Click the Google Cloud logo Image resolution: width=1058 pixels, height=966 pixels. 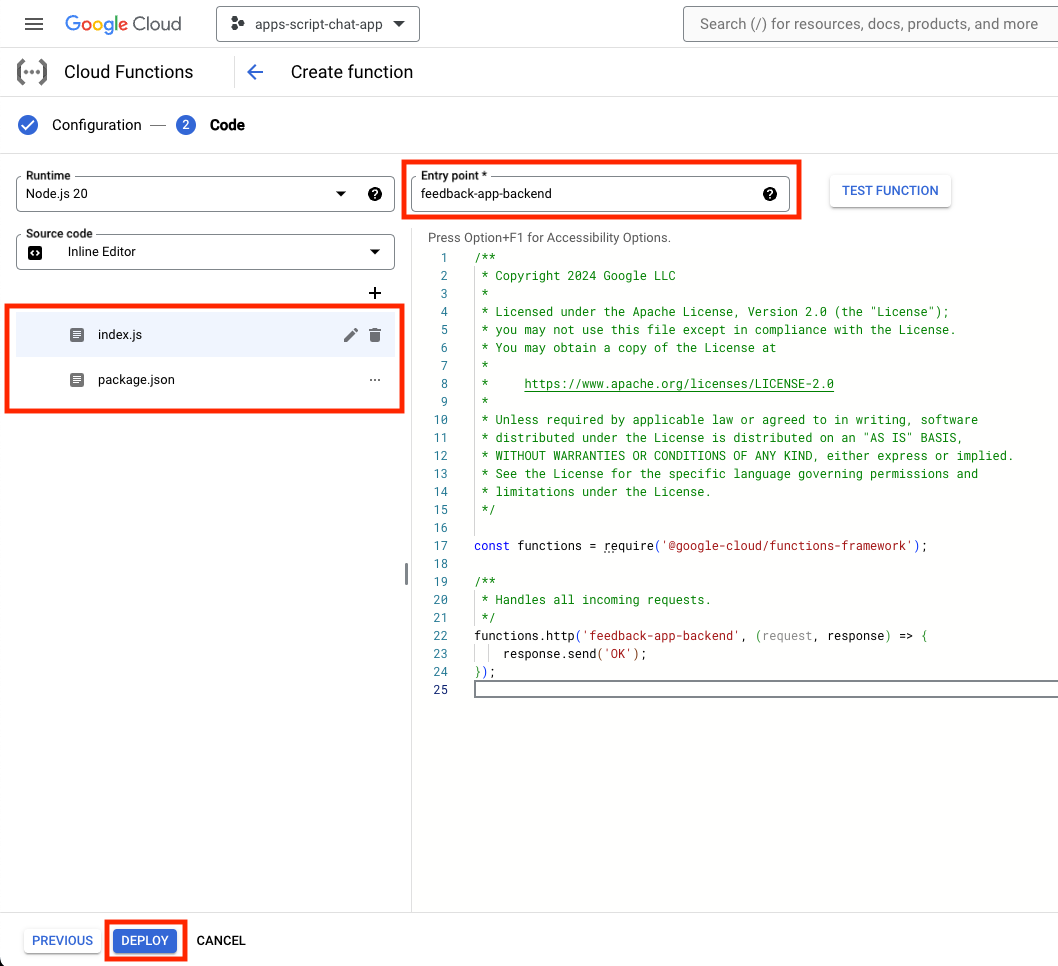point(123,24)
